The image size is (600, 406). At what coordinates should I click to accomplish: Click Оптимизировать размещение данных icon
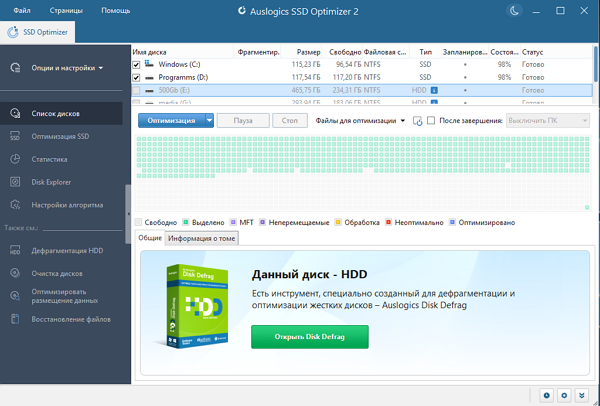[15, 296]
